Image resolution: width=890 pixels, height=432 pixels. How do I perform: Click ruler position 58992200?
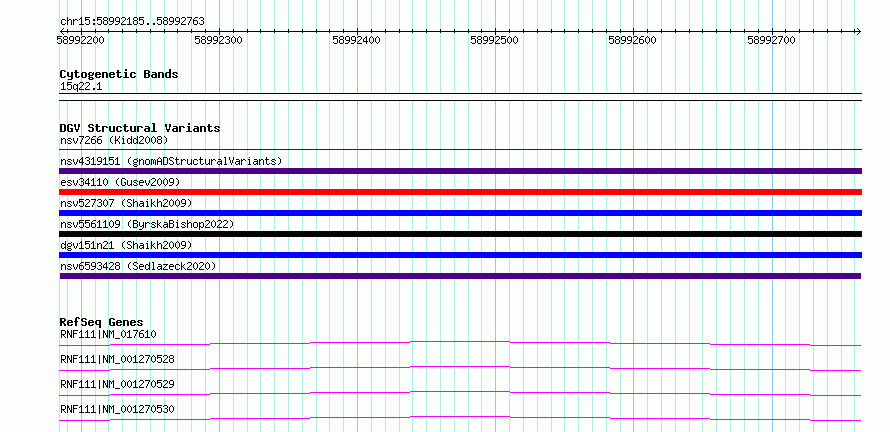point(81,40)
